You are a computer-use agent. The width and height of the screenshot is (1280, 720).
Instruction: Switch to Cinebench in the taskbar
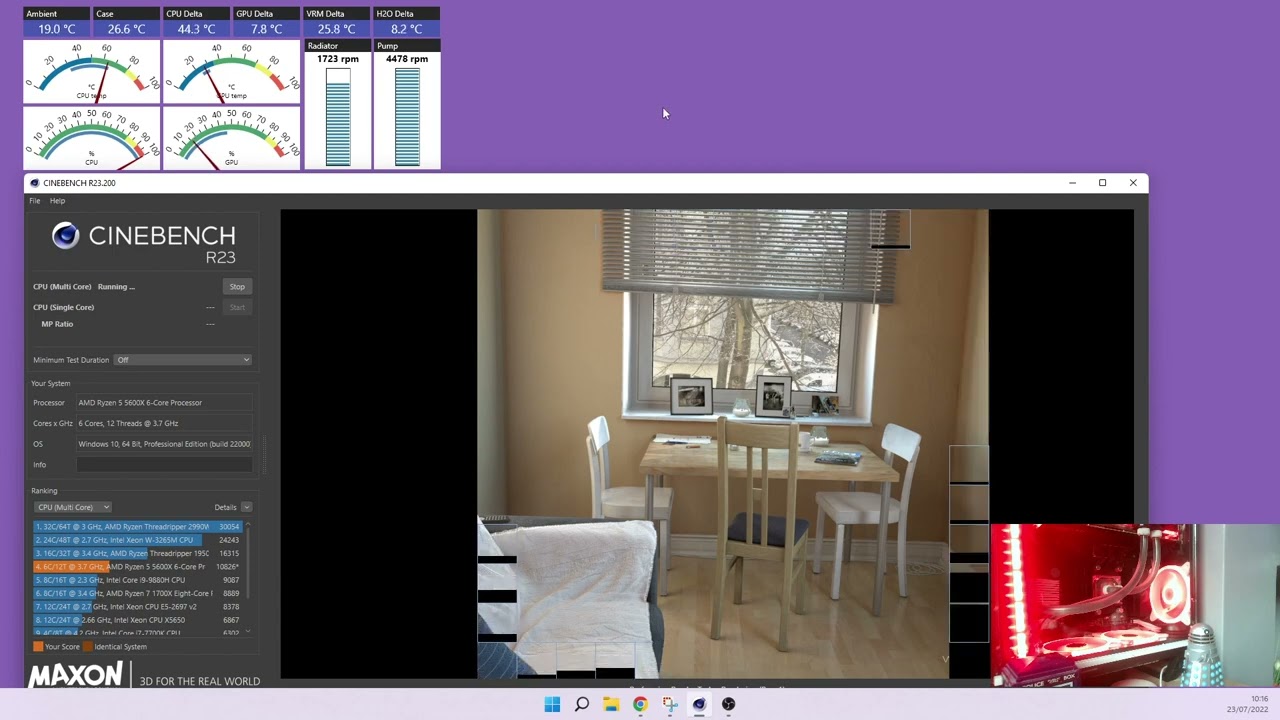point(699,704)
